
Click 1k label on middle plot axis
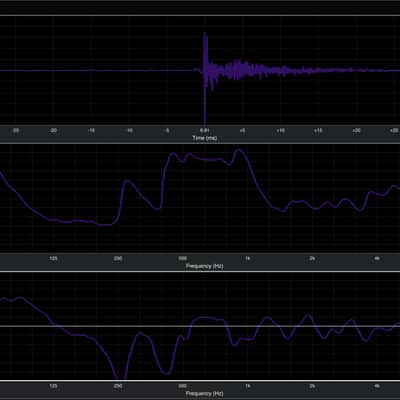247,258
